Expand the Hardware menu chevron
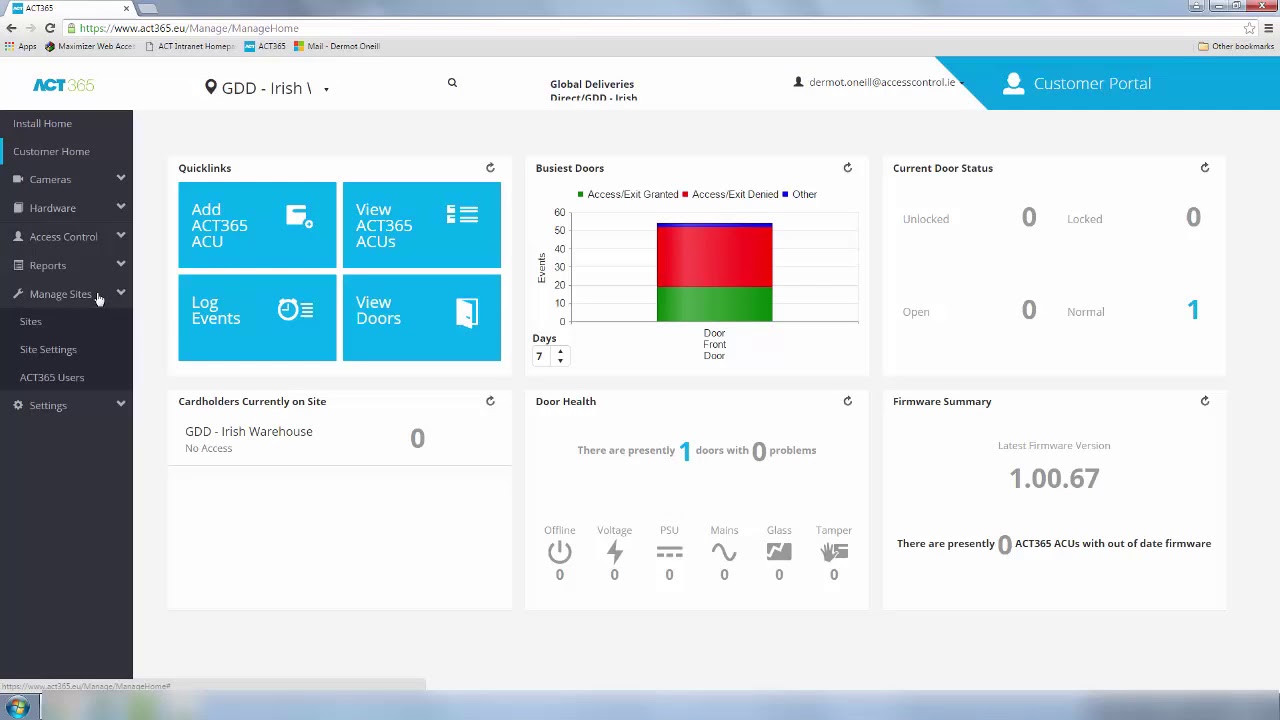The image size is (1280, 720). click(120, 207)
